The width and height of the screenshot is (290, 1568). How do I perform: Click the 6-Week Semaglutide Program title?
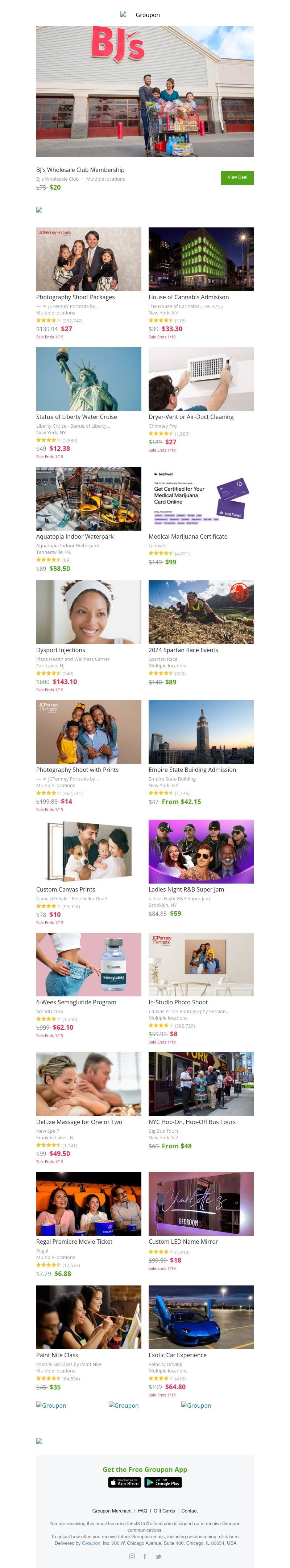[76, 1002]
